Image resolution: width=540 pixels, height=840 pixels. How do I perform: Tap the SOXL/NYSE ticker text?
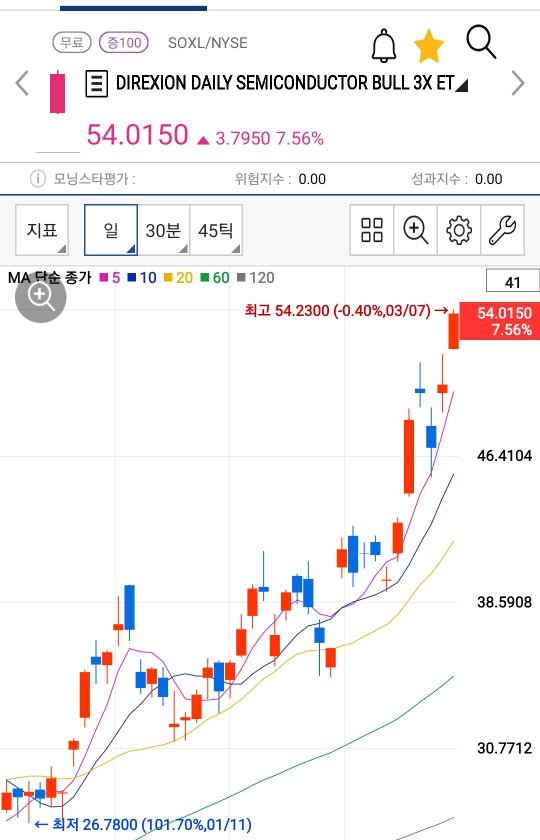[208, 43]
